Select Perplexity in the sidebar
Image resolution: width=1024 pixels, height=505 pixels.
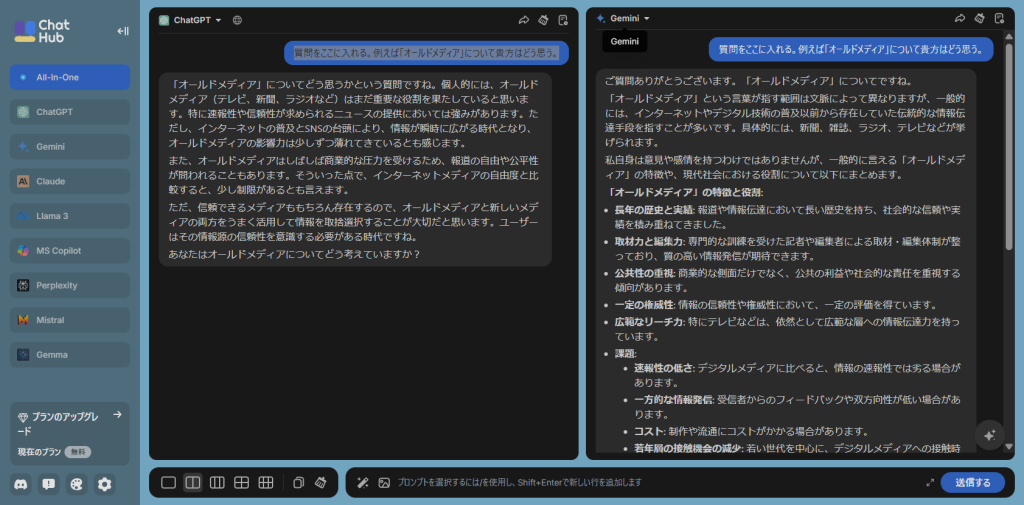70,285
